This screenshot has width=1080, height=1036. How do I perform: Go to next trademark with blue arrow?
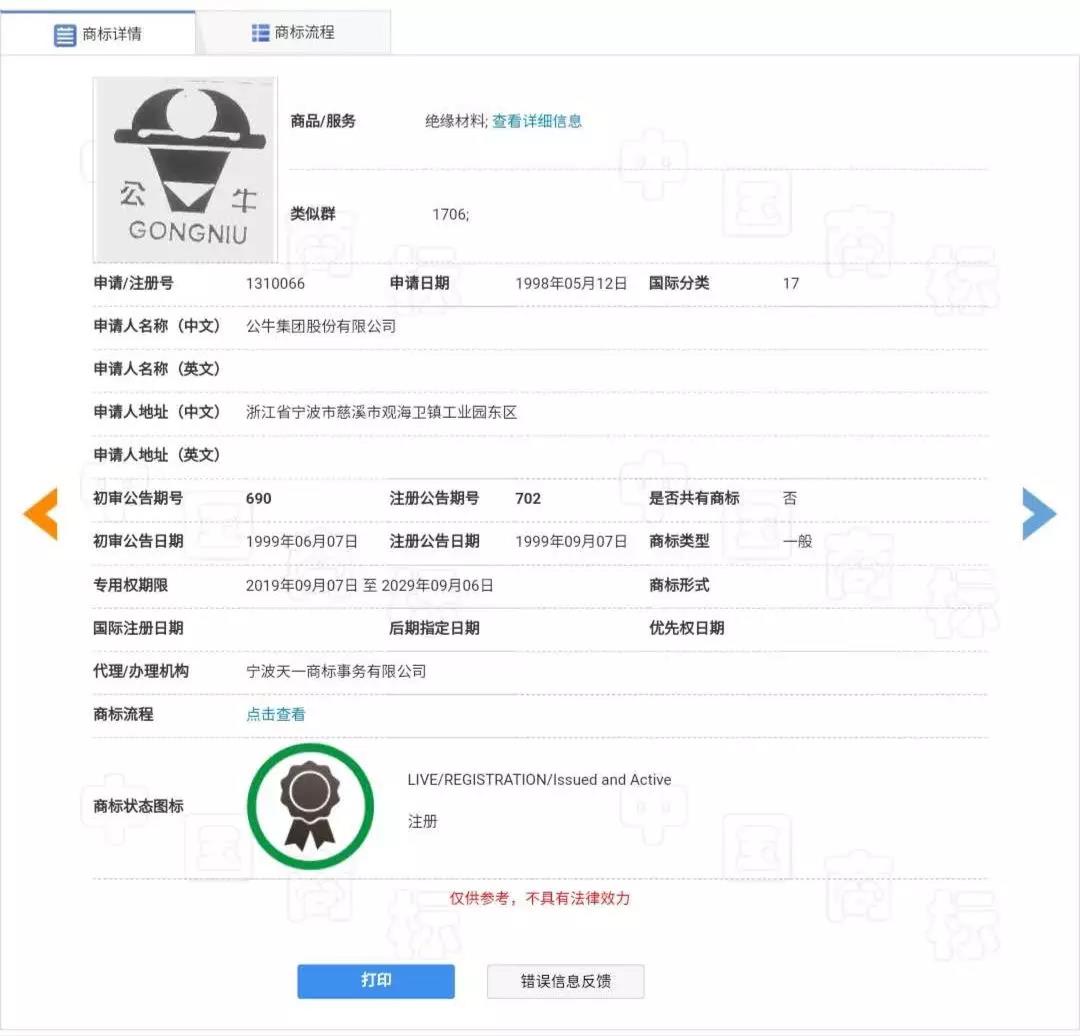pos(1039,513)
